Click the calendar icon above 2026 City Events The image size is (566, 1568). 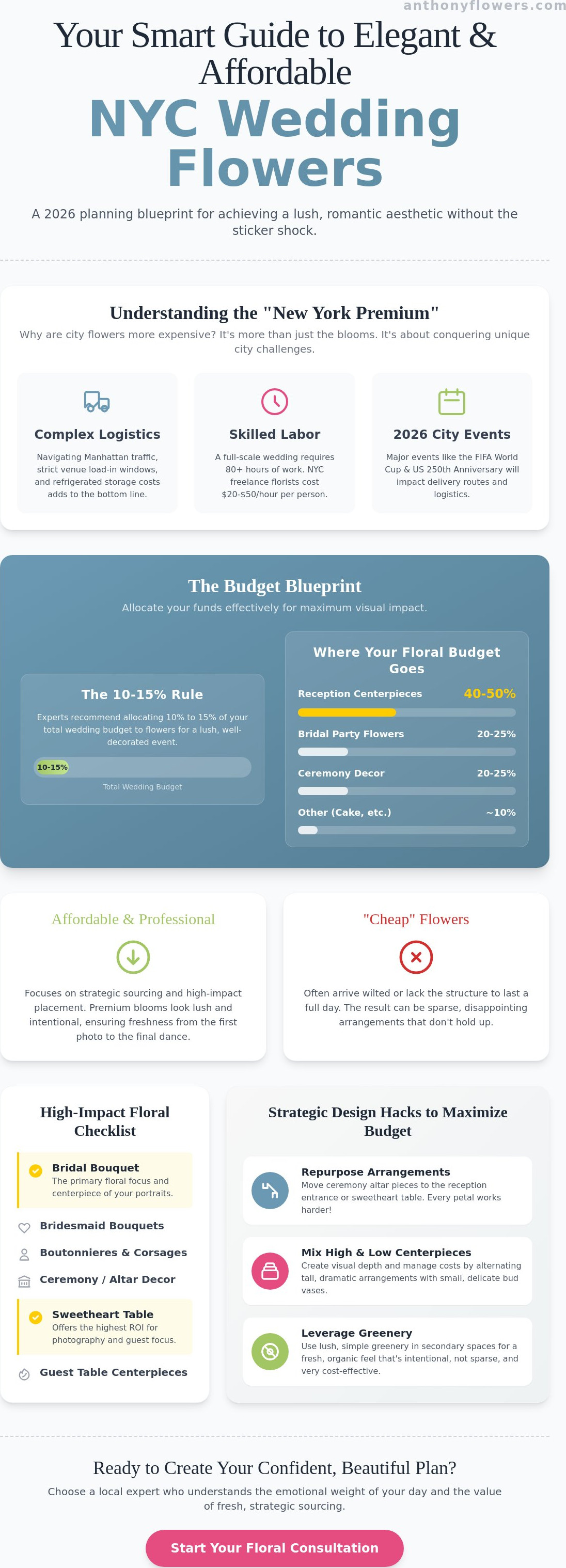[451, 402]
